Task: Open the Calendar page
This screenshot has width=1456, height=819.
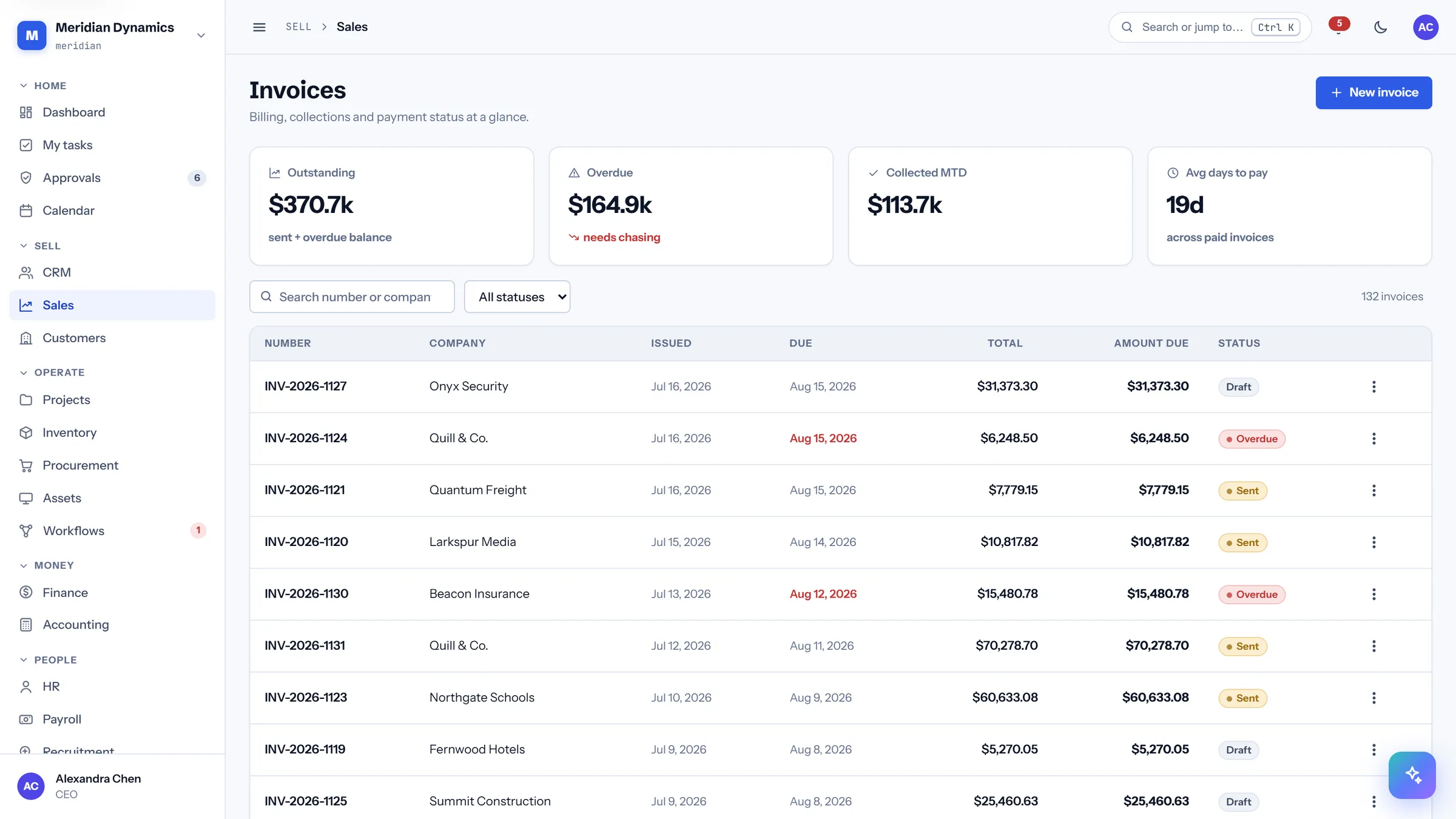Action: [x=112, y=211]
